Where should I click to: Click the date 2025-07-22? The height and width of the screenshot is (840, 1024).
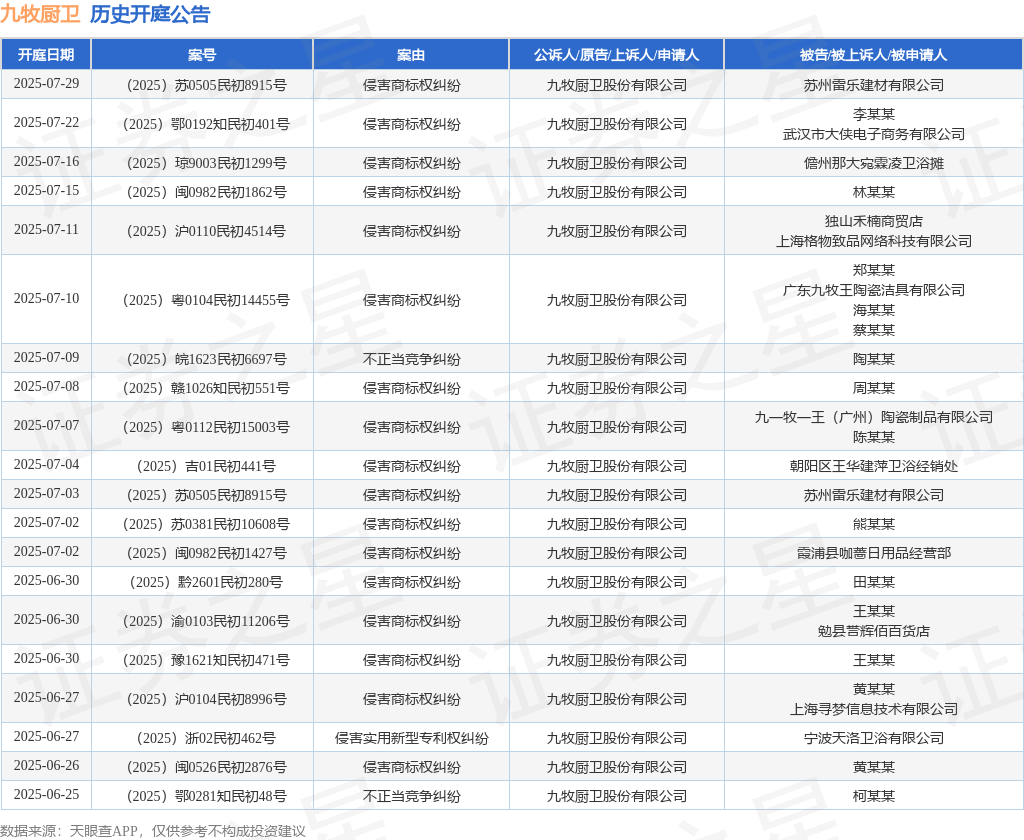point(46,123)
